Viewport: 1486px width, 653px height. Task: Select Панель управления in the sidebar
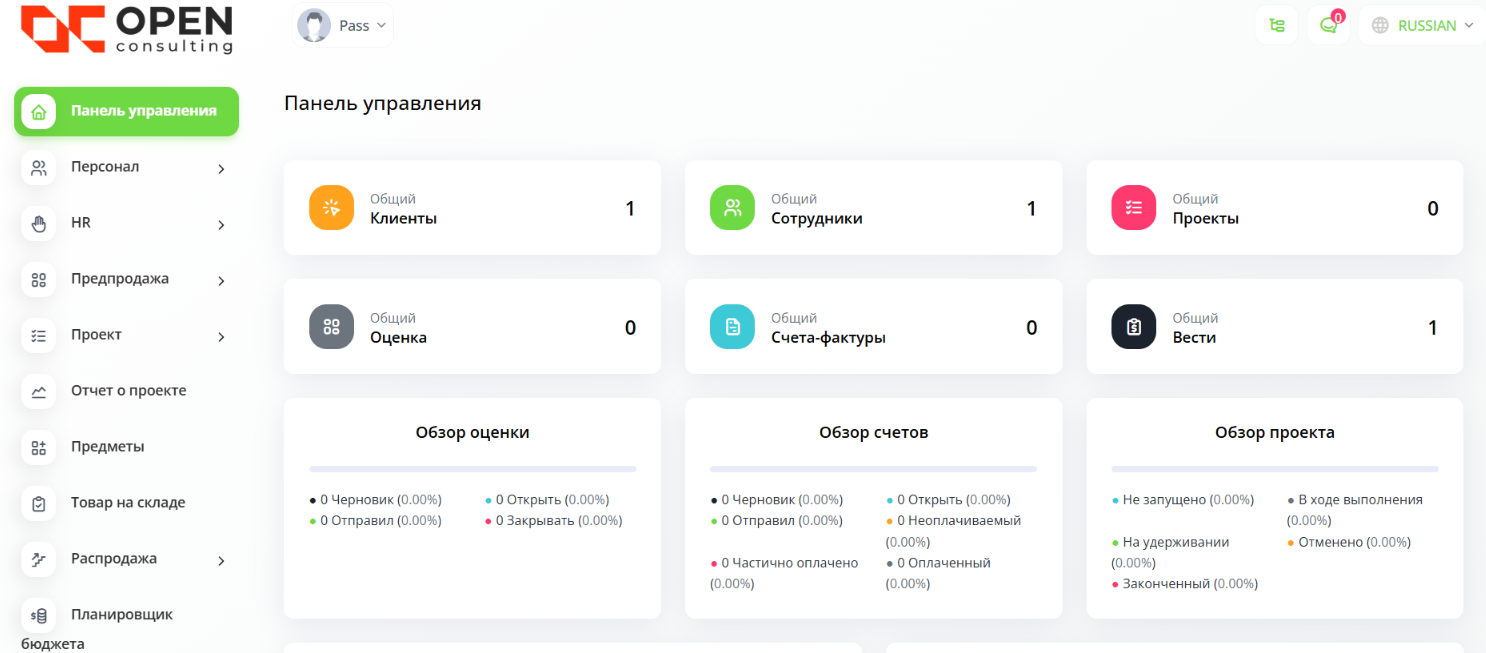126,111
